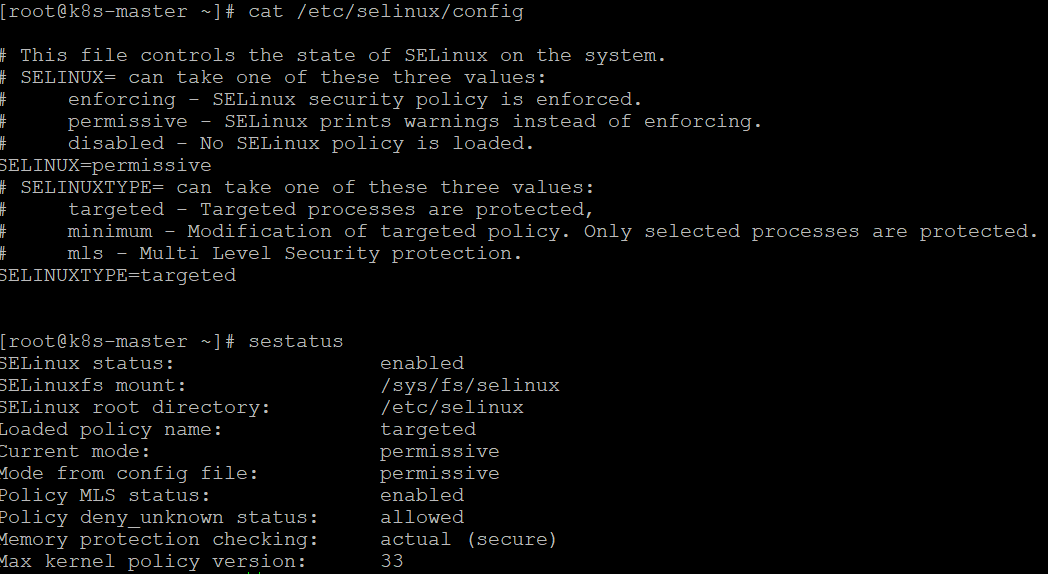
Task: Click the 'allowed' deny_unknown status value
Action: click(422, 517)
